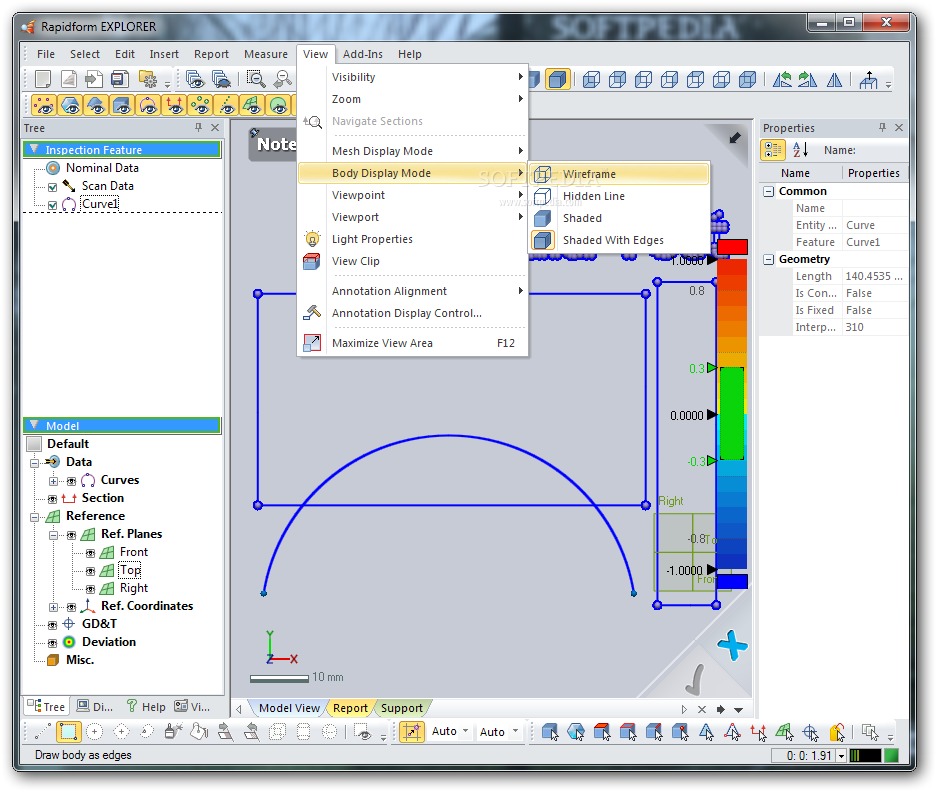Open the second Auto dropdown

coord(499,731)
